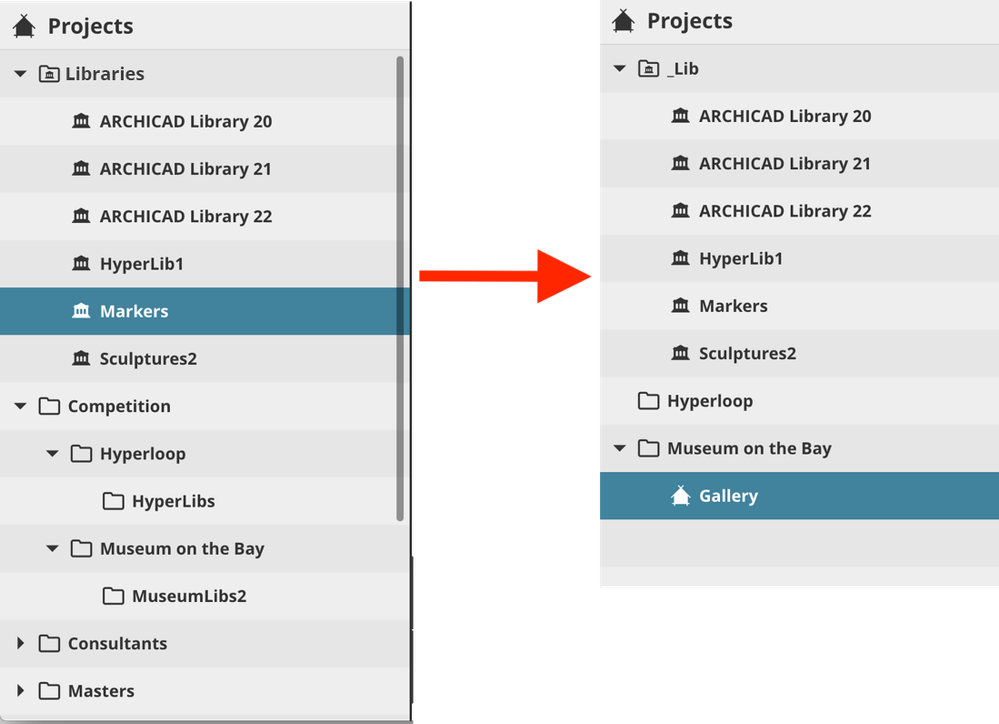Select the Hyperloop folder in right panel

click(709, 401)
